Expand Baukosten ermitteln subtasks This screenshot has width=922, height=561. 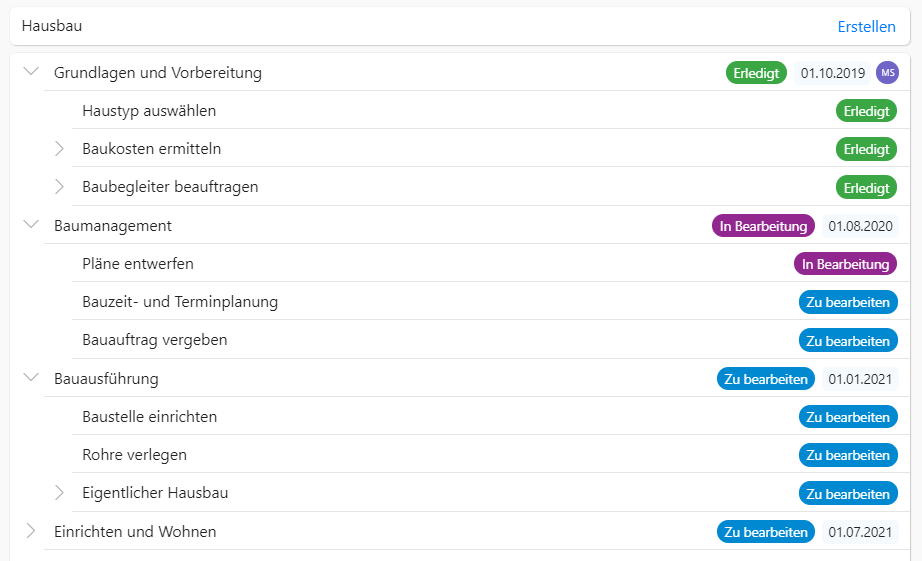59,149
